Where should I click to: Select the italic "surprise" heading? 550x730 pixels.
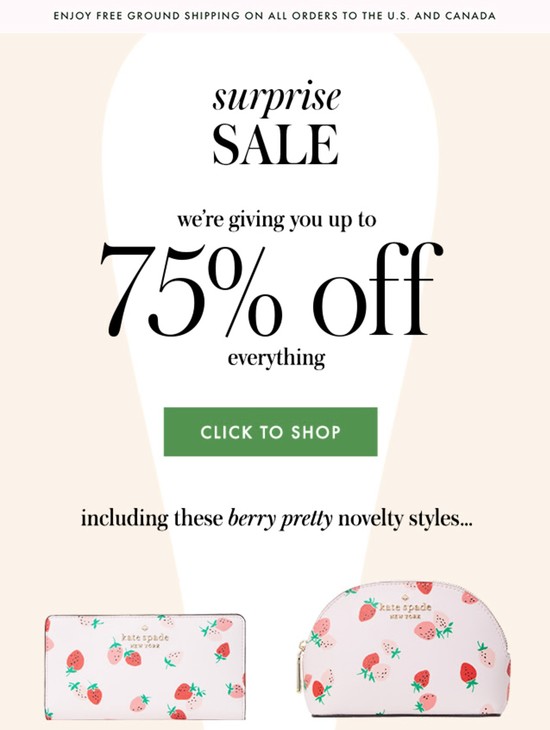tap(277, 98)
